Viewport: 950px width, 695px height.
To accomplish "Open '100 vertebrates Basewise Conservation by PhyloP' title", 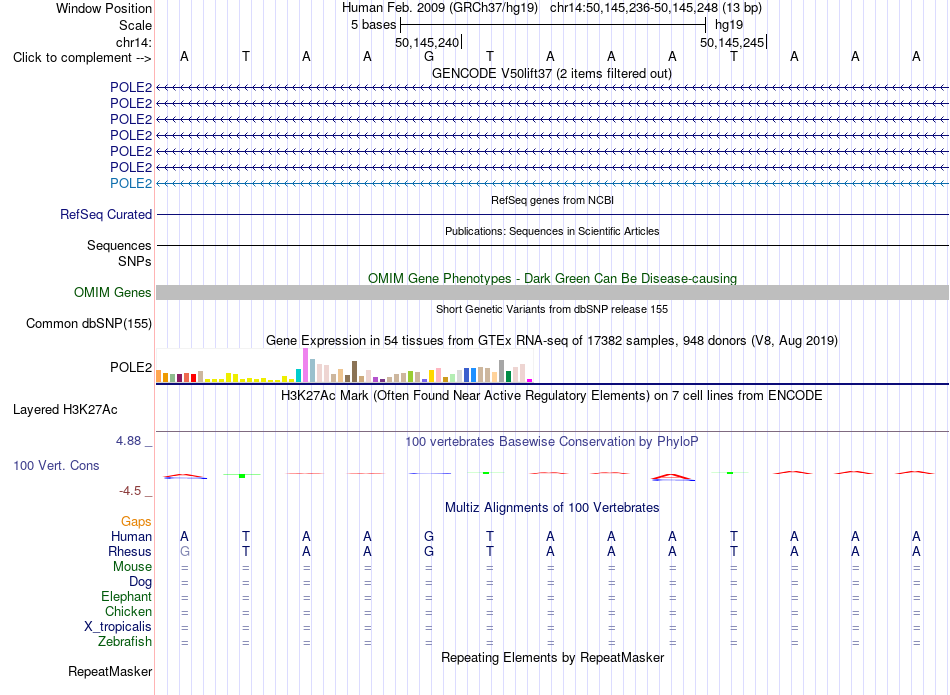I will pyautogui.click(x=552, y=442).
